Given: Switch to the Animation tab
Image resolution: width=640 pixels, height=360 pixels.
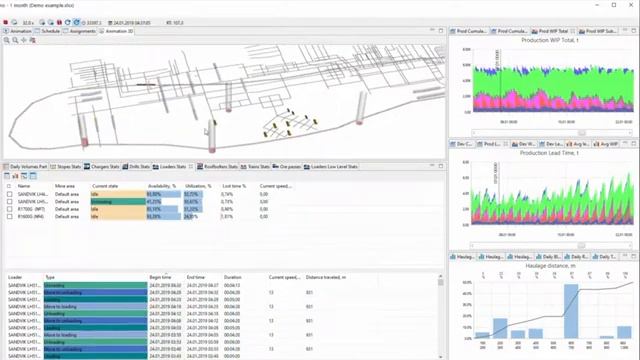Looking at the screenshot, I should (18, 31).
